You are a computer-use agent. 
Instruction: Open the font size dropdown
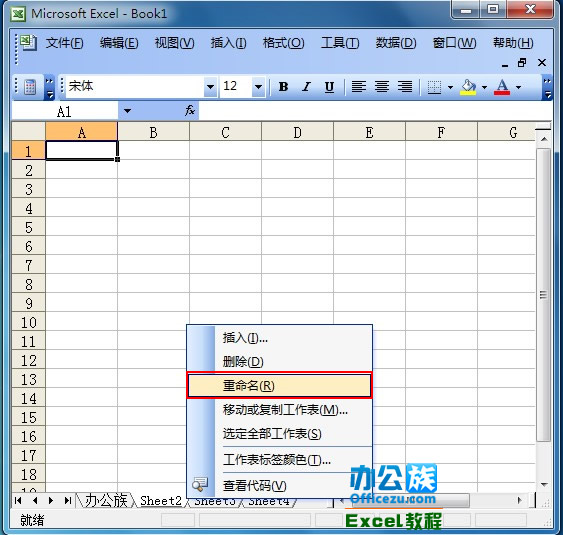pos(258,87)
